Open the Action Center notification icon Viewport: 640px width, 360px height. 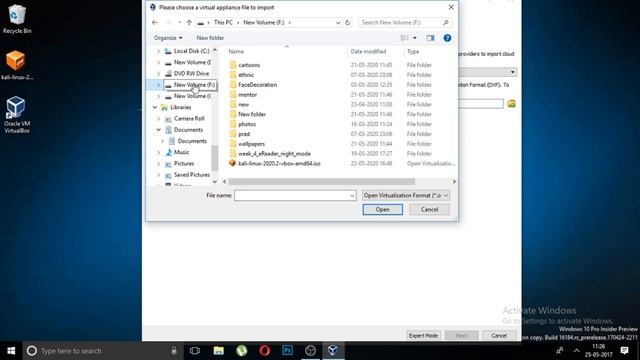[x=624, y=351]
